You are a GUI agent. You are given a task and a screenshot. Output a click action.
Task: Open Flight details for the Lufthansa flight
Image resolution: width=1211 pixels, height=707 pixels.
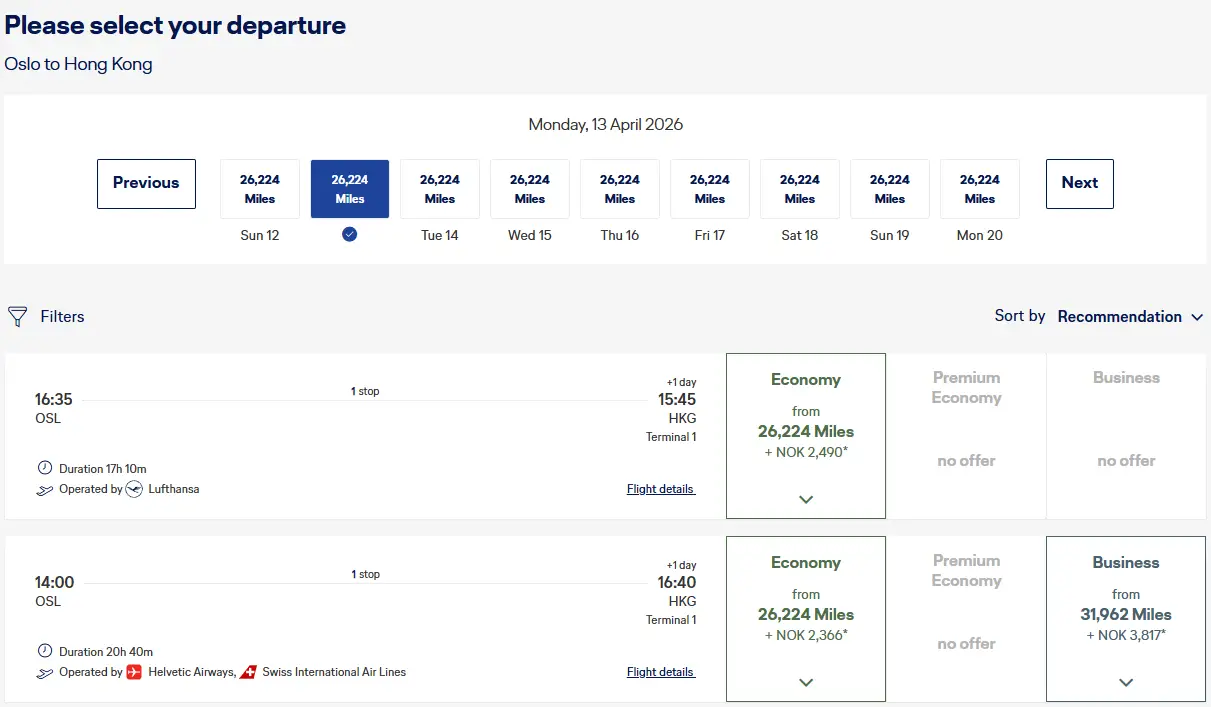click(x=660, y=489)
